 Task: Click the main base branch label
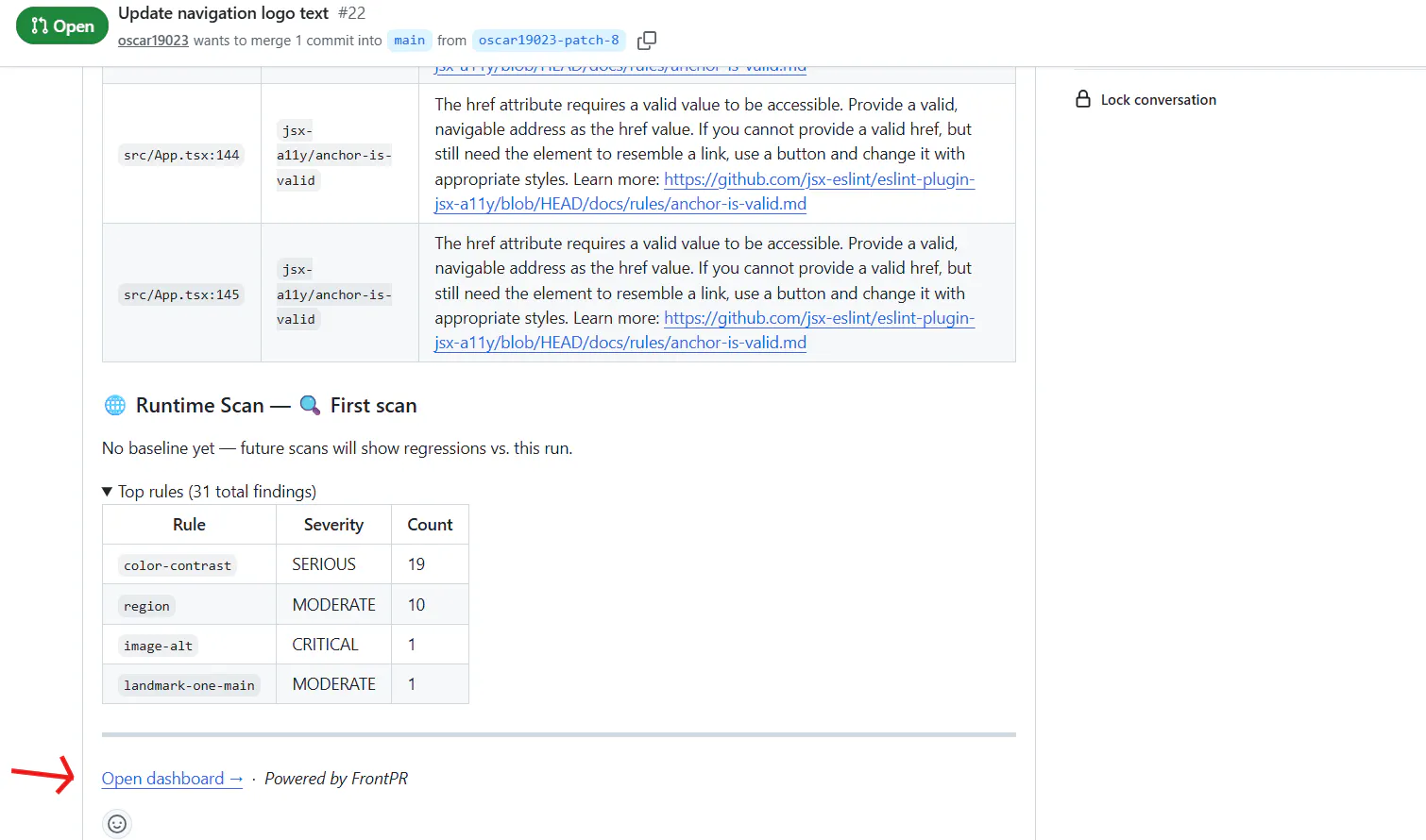pos(410,41)
